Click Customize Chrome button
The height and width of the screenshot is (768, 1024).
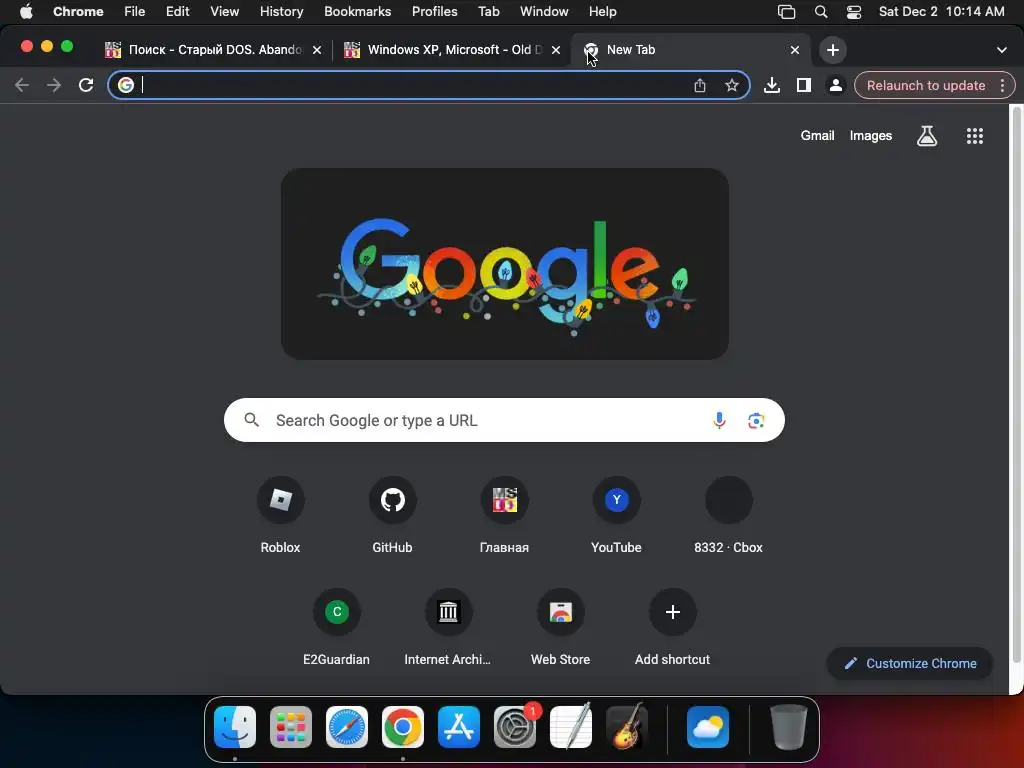click(910, 664)
